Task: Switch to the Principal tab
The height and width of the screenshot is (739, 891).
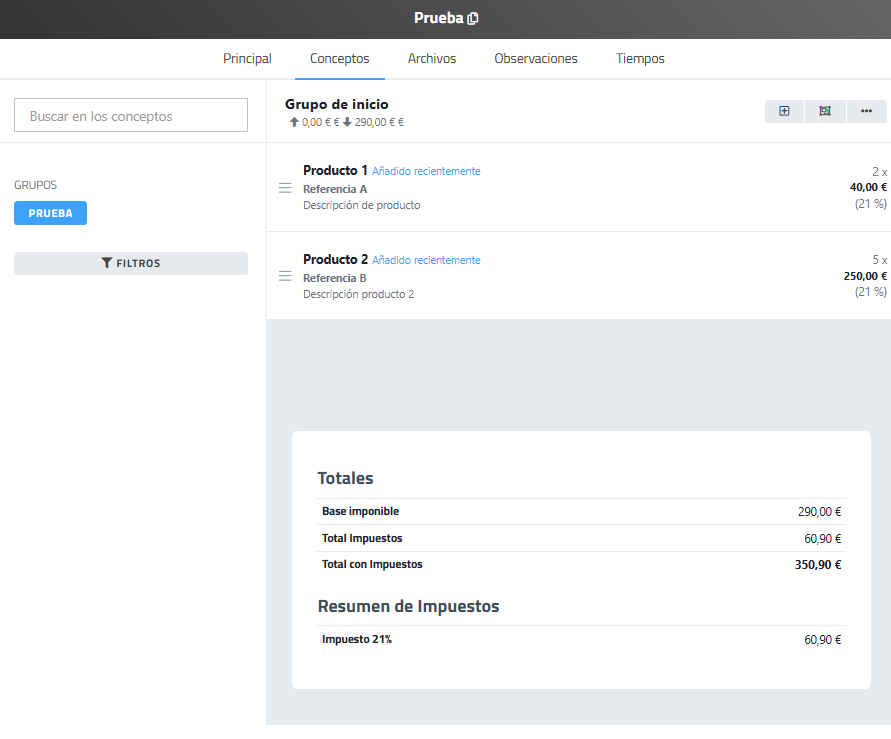Action: pos(247,59)
